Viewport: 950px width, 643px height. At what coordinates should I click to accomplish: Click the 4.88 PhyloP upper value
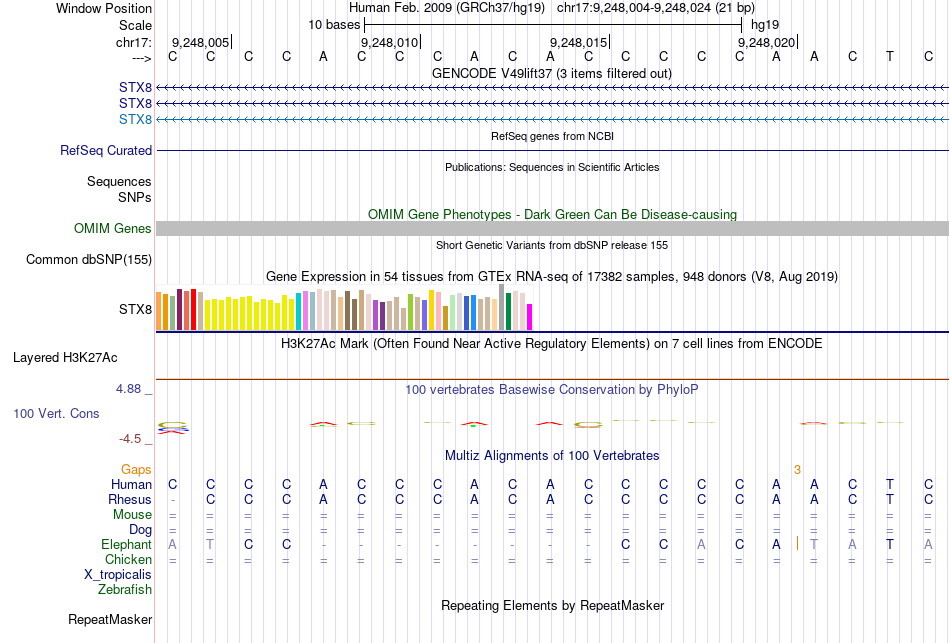(128, 388)
